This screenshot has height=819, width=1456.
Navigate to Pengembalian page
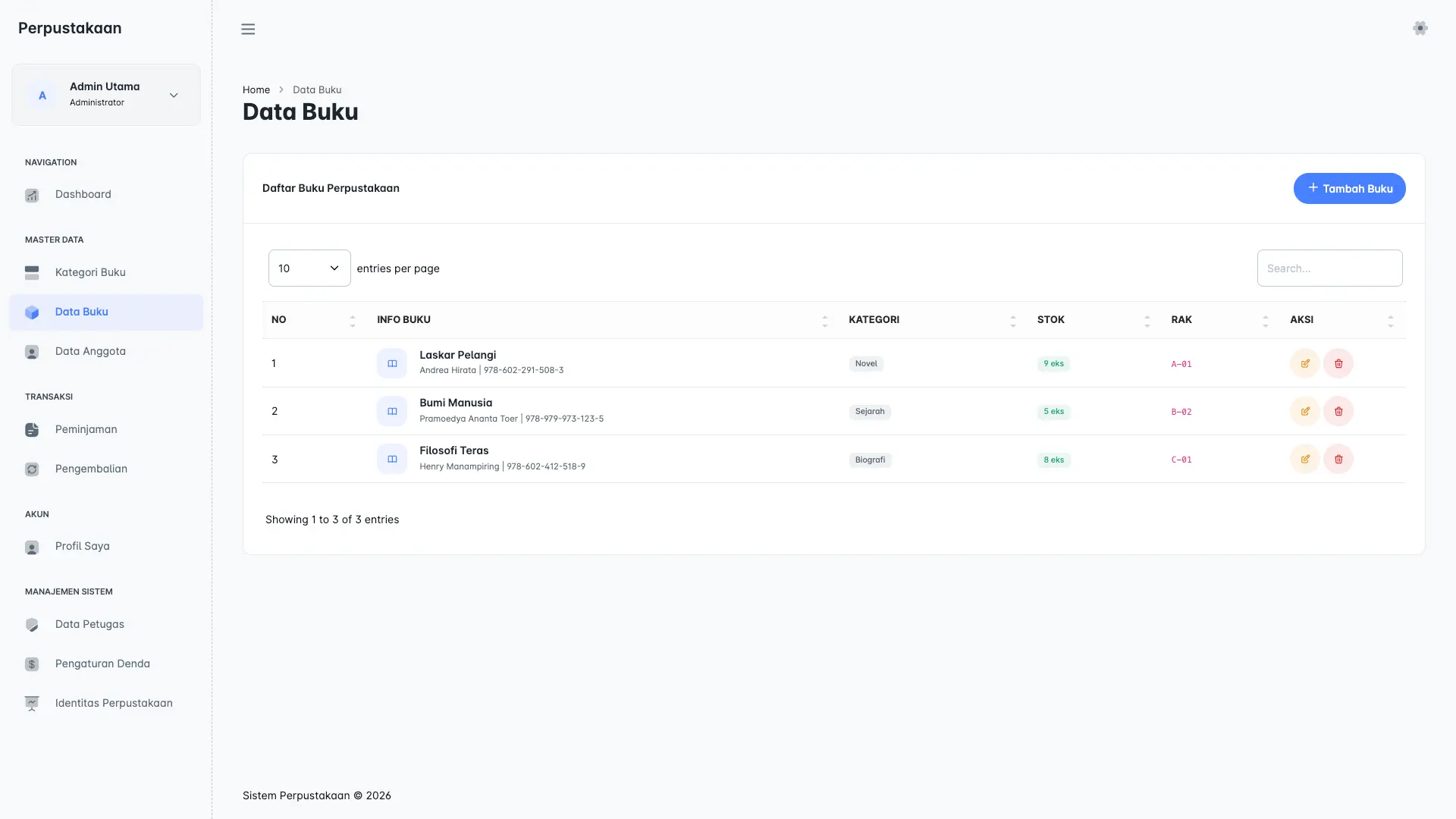click(106, 469)
